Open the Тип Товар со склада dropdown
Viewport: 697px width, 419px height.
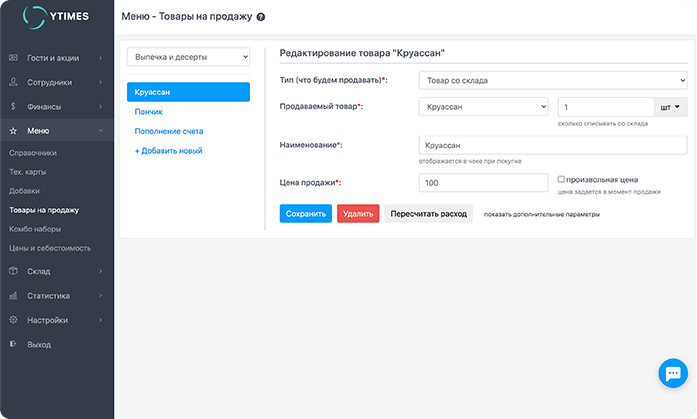552,80
